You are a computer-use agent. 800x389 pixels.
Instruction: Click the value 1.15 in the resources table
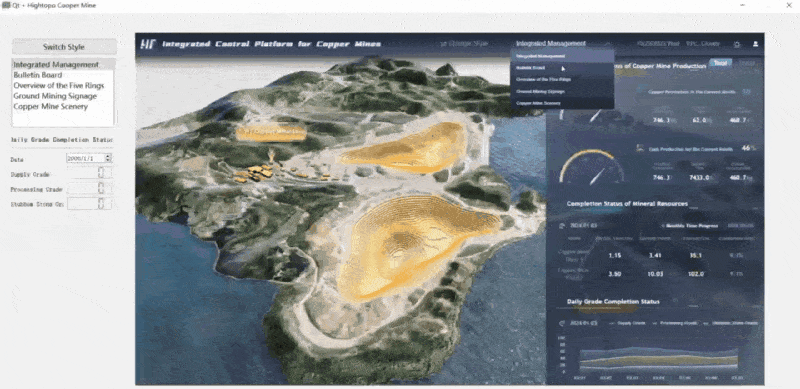point(615,255)
